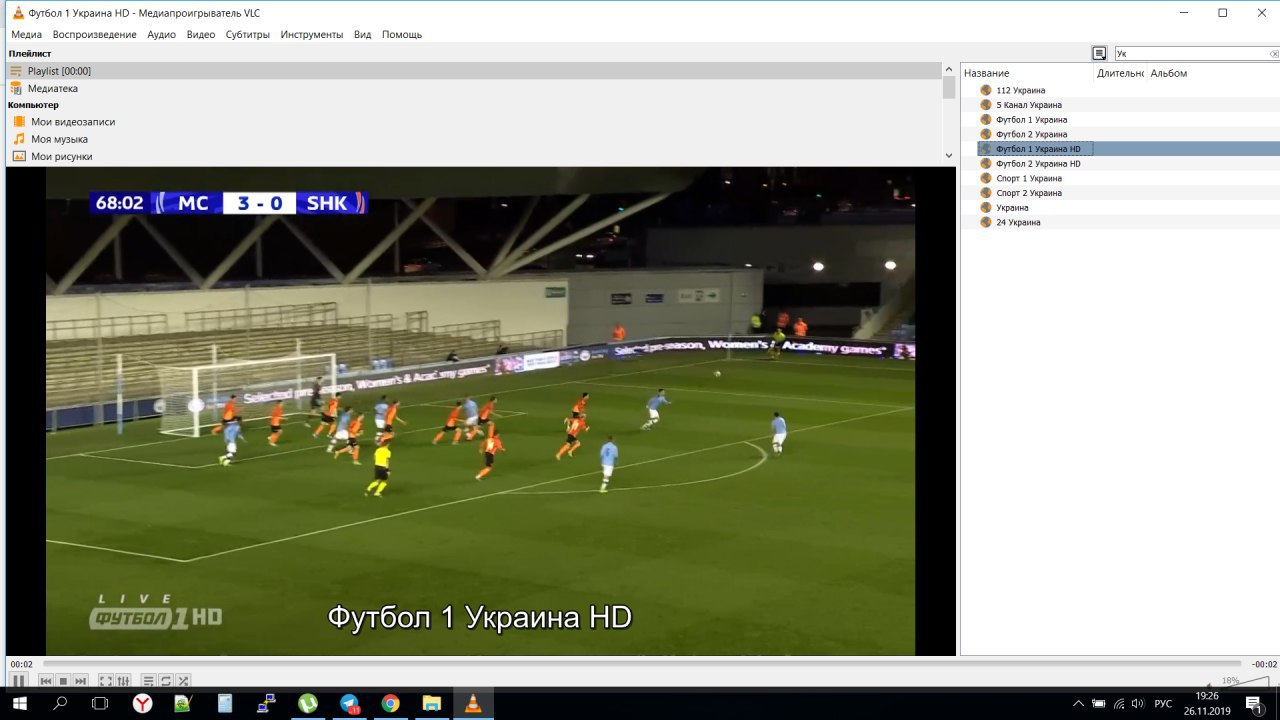1280x720 pixels.
Task: Open Мои рисунки in sidebar
Action: point(61,156)
